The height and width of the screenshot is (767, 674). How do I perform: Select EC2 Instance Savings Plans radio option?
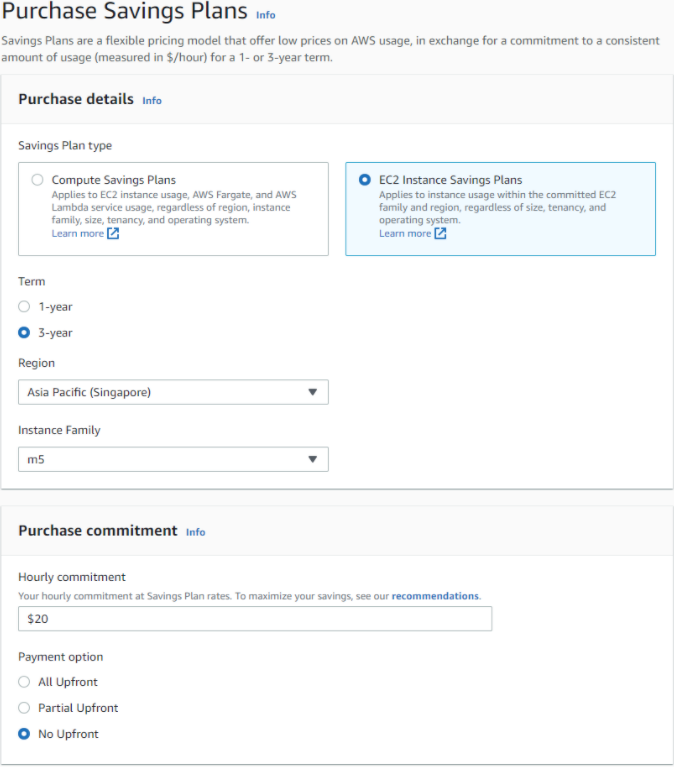364,180
